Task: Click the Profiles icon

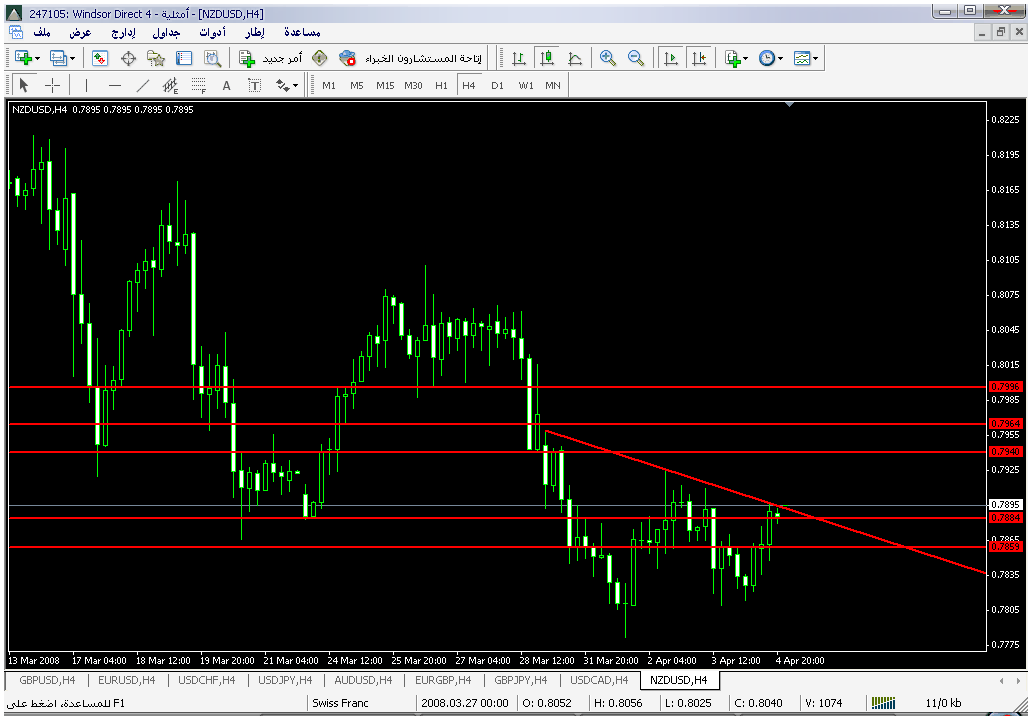Action: click(x=58, y=58)
